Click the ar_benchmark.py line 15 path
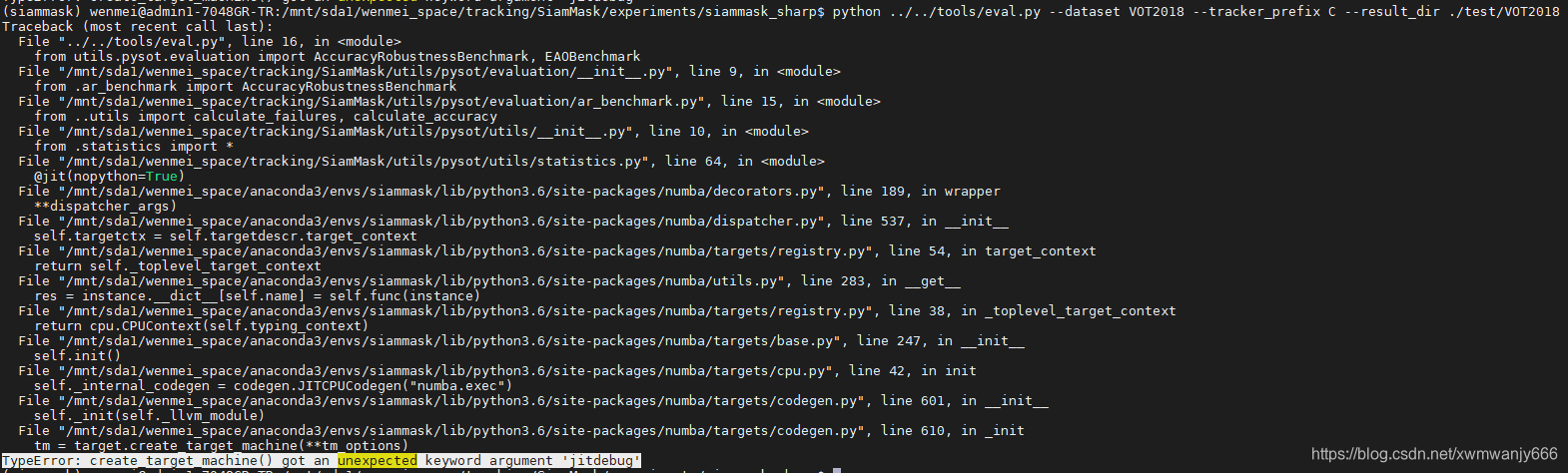The height and width of the screenshot is (473, 1568). (449, 101)
